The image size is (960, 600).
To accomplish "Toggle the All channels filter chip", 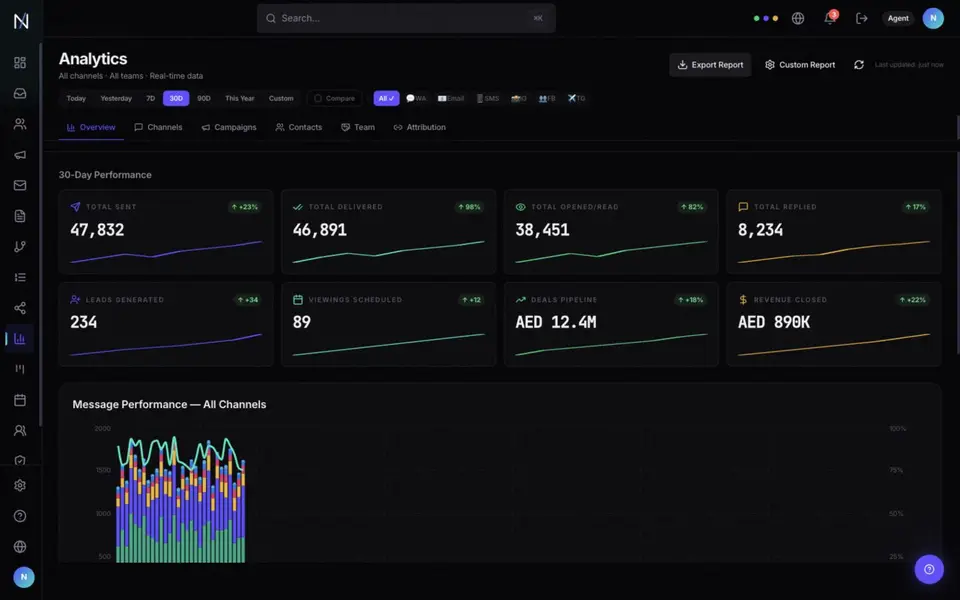I will (386, 98).
